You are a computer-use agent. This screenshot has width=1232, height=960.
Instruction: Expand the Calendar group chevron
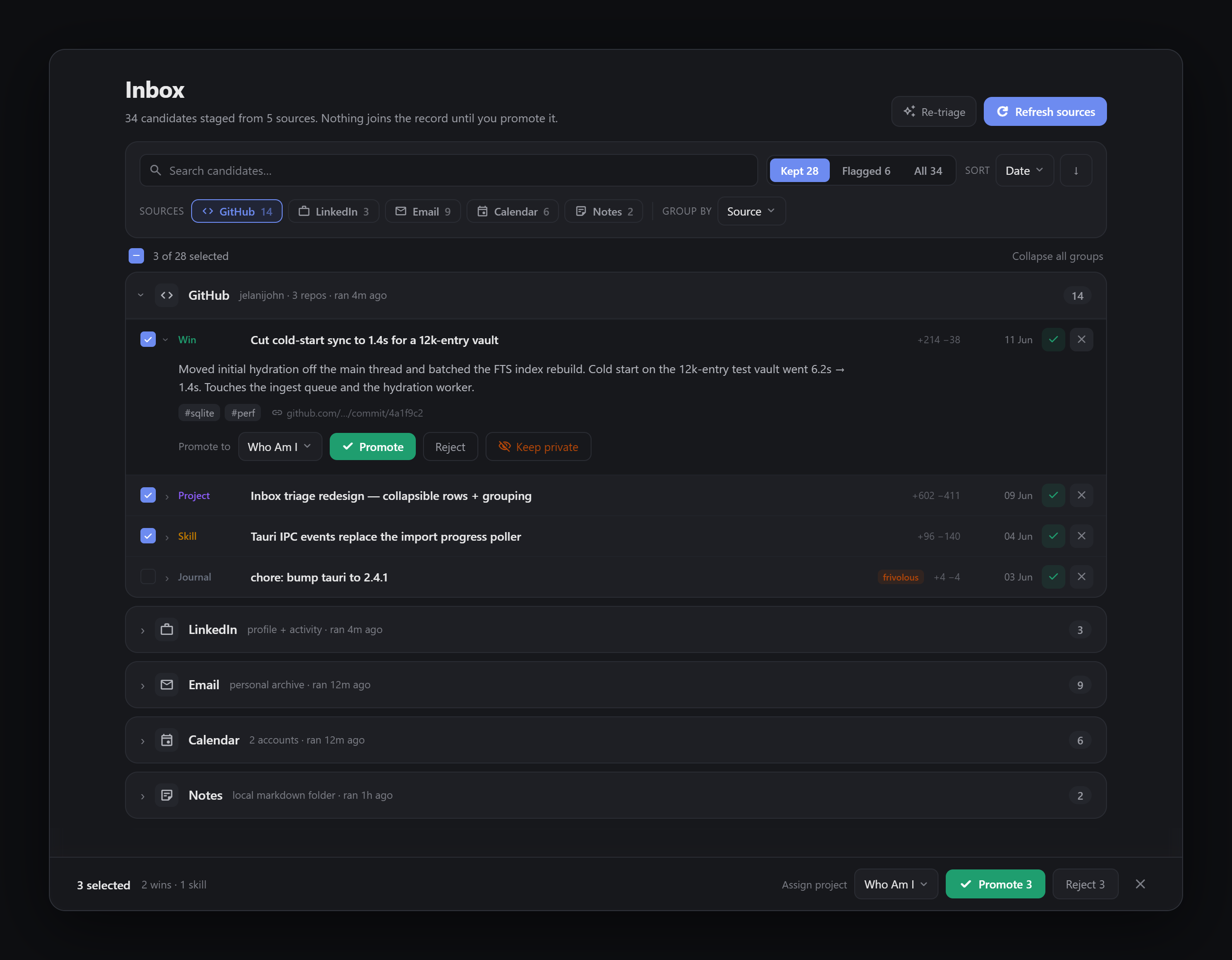tap(143, 740)
